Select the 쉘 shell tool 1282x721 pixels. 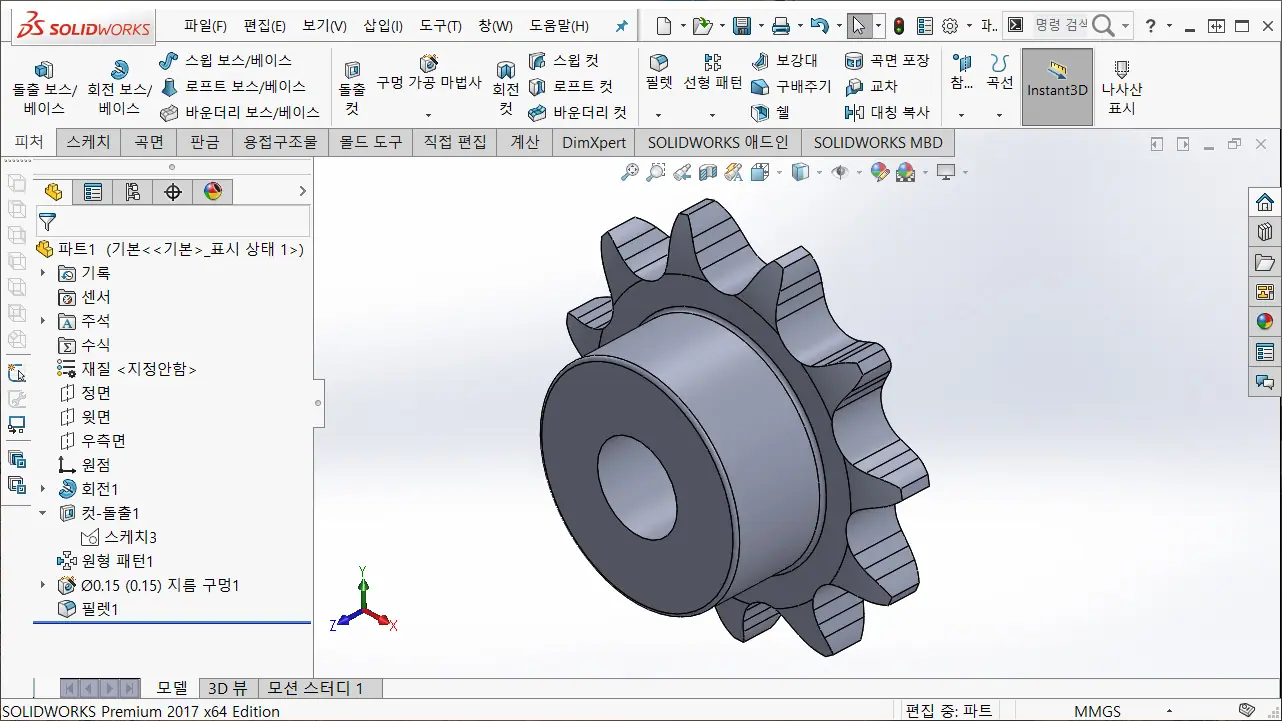pos(770,112)
